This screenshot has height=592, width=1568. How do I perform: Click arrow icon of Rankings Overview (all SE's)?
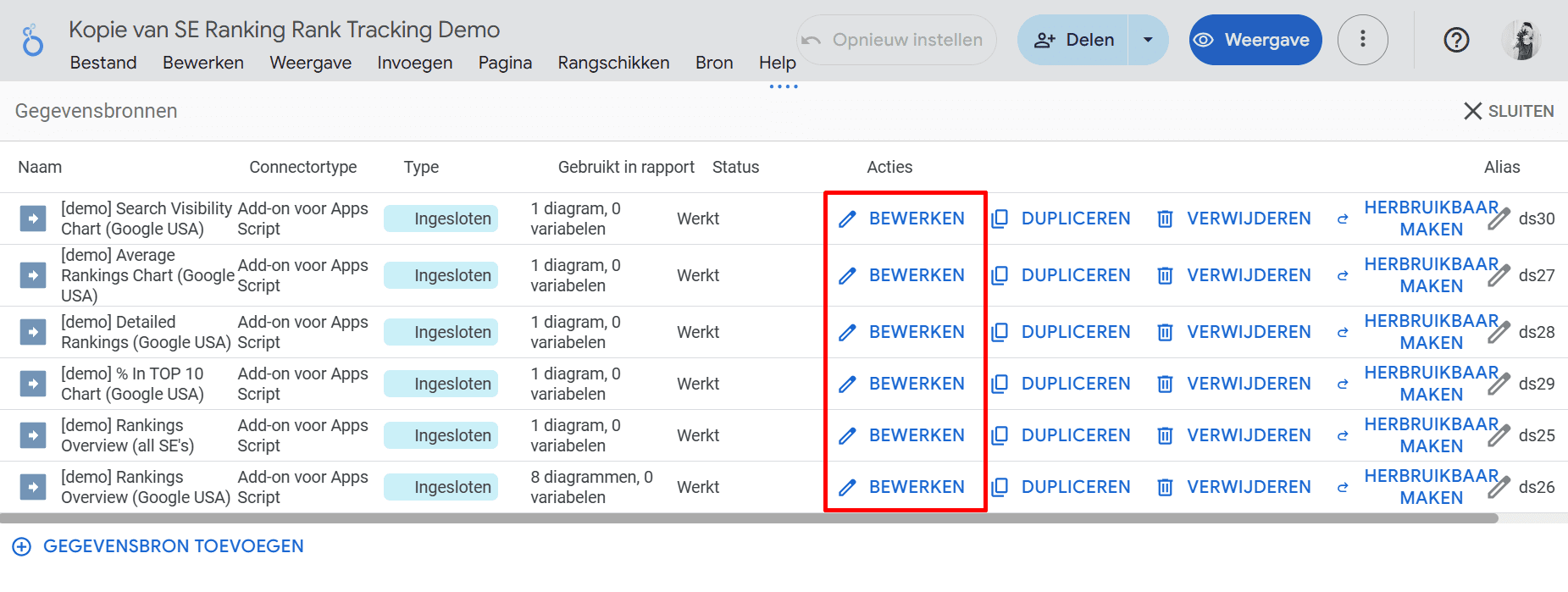[33, 435]
